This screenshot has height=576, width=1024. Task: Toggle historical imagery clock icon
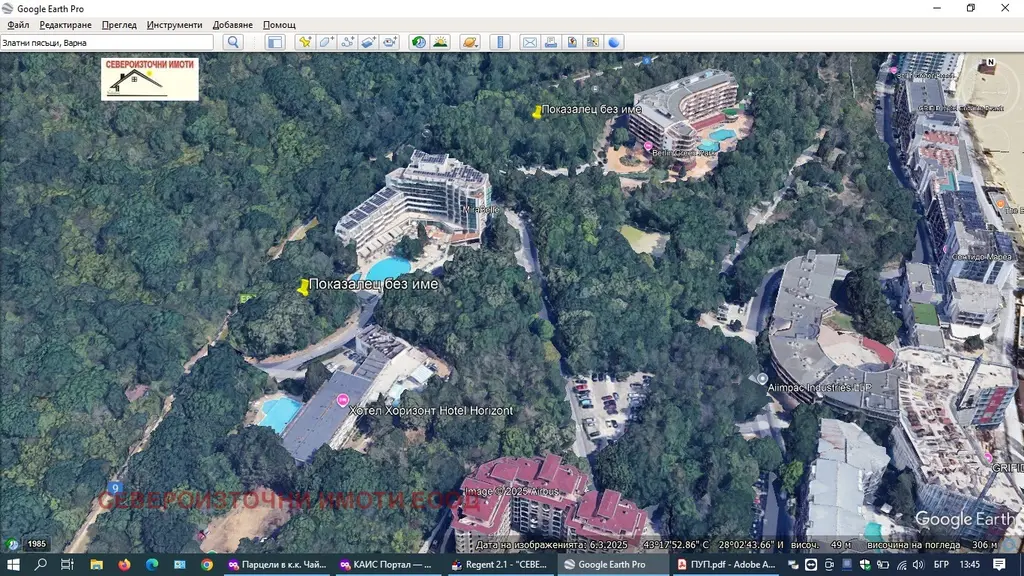click(x=418, y=42)
